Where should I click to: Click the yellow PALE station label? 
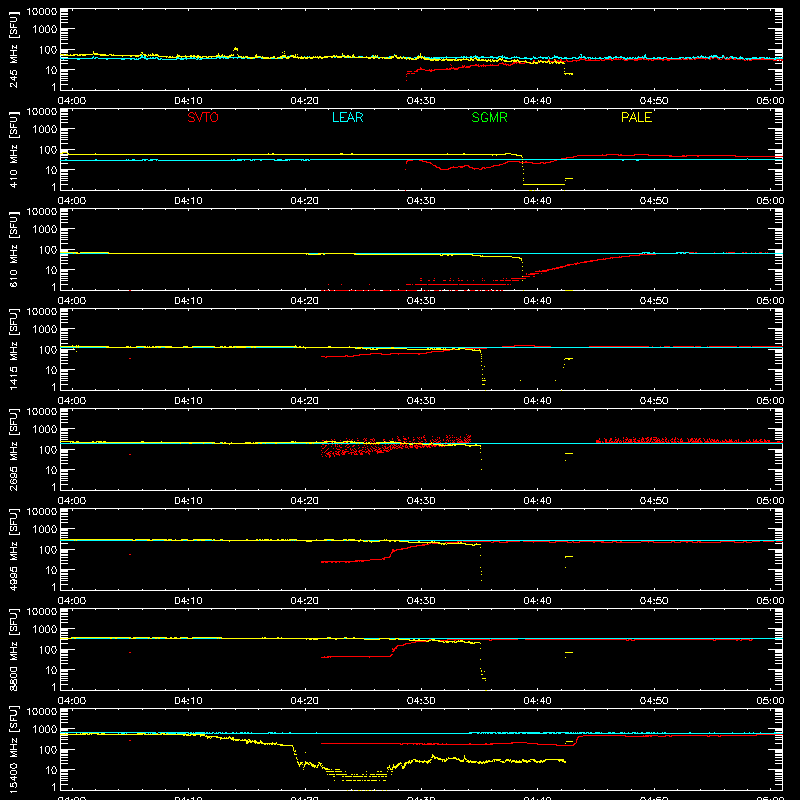[636, 117]
